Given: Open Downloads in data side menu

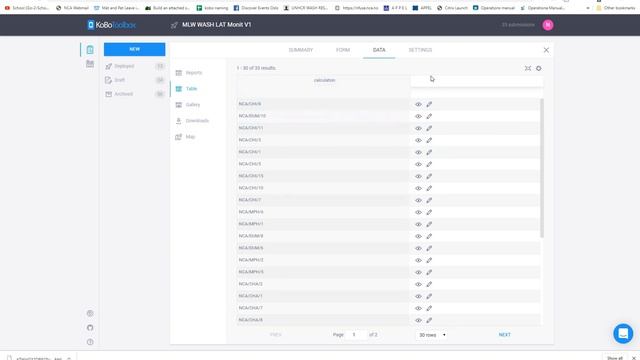Looking at the screenshot, I should coord(198,121).
